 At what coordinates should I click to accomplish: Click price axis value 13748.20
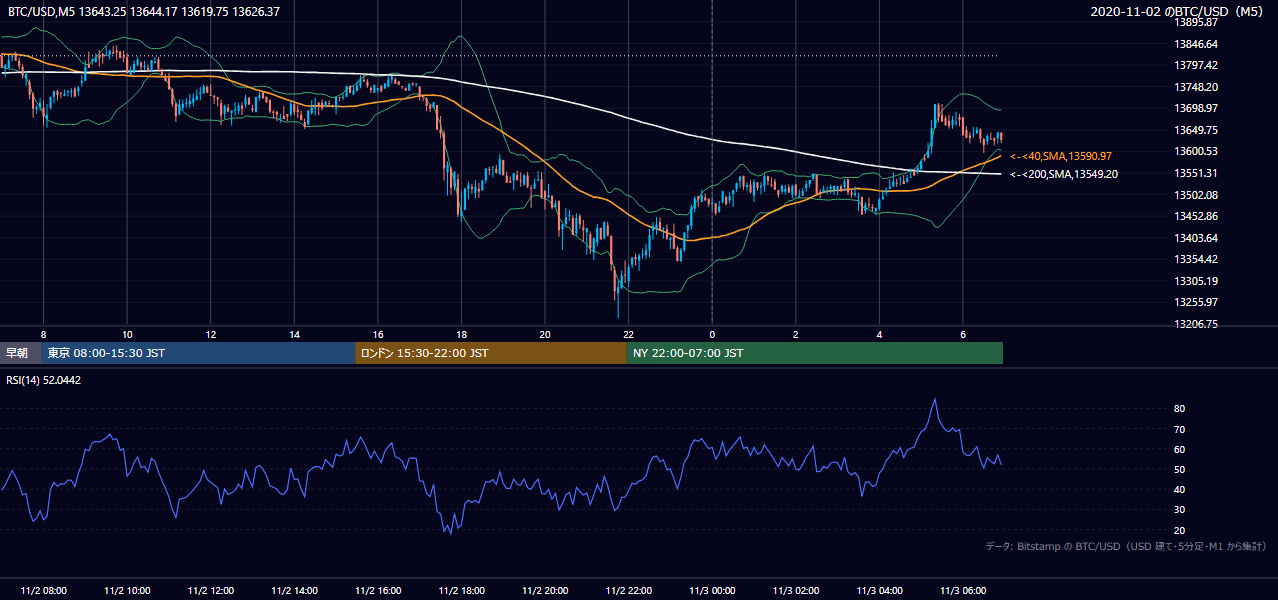pyautogui.click(x=1196, y=87)
